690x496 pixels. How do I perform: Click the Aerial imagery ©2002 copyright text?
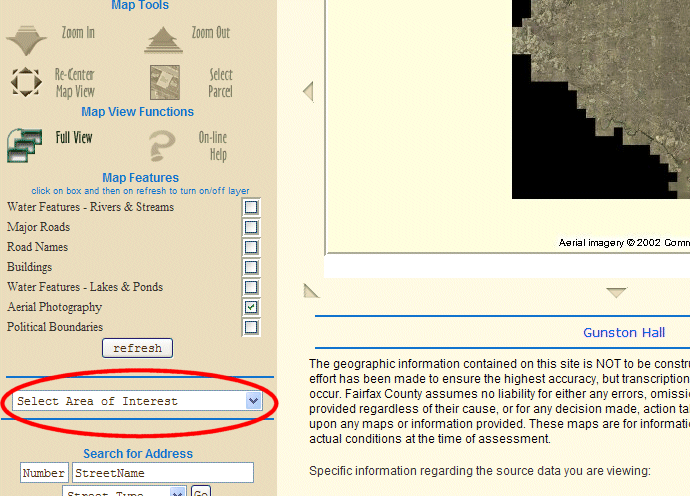pos(624,243)
